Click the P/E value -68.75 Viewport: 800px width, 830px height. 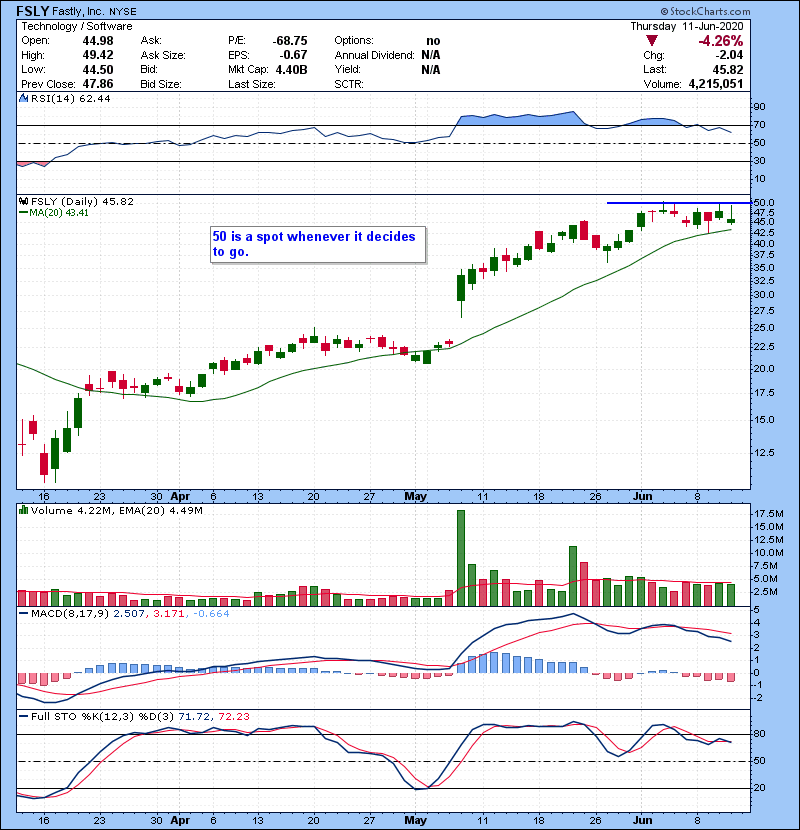[x=290, y=41]
